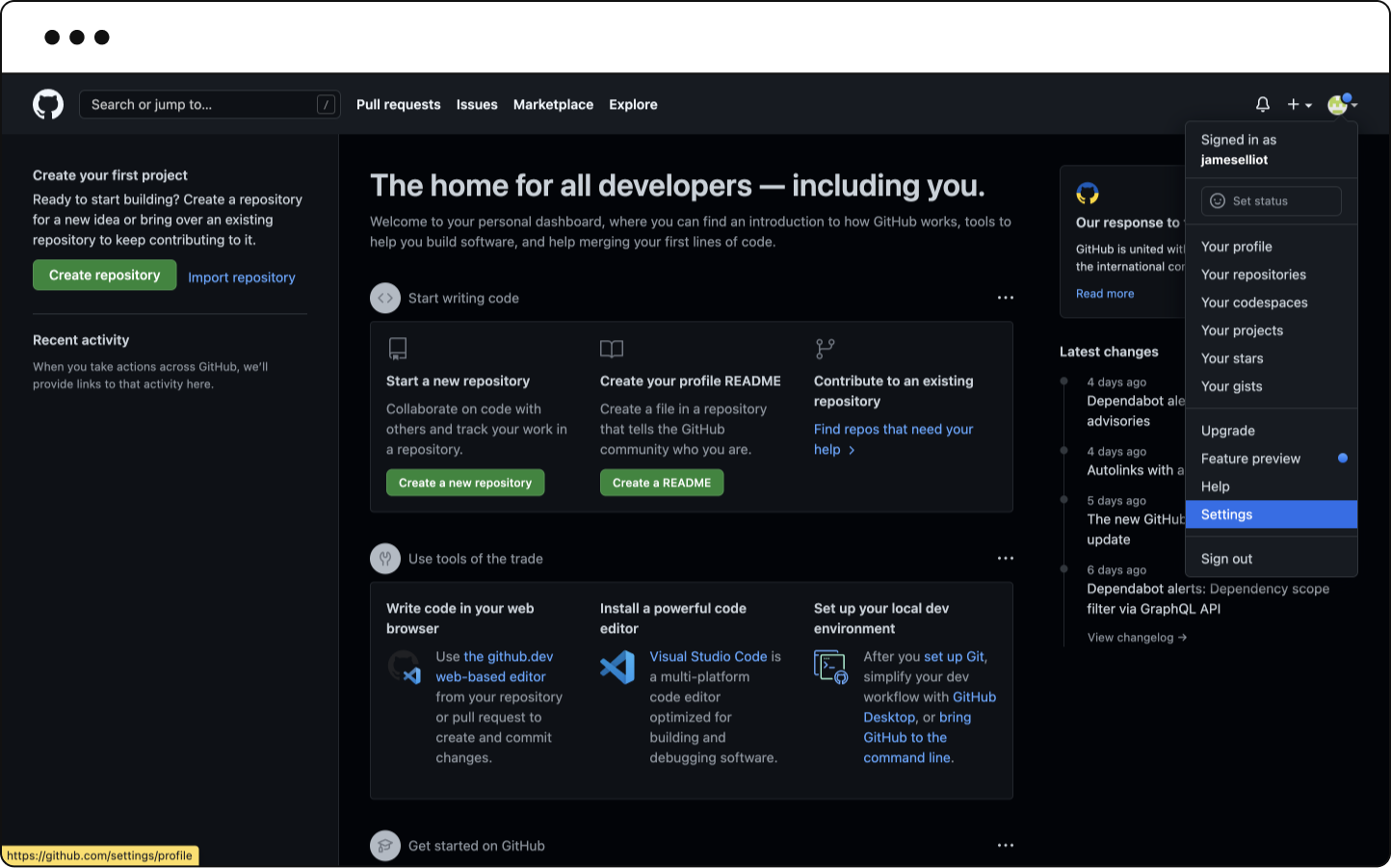
Task: Select Your codespaces in the user menu
Action: (x=1272, y=302)
